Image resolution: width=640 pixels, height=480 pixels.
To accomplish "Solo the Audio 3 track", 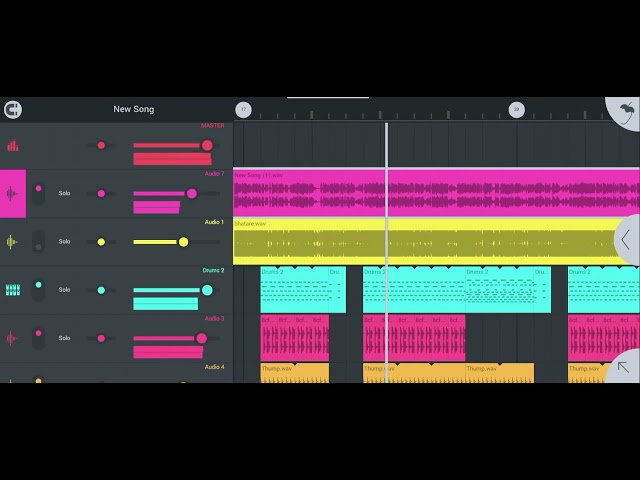I will click(x=64, y=338).
